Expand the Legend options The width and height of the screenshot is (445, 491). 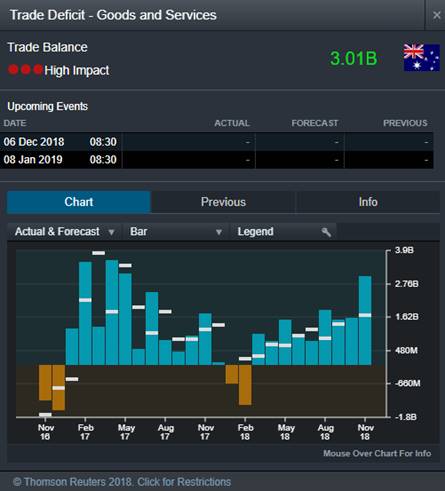click(x=283, y=232)
